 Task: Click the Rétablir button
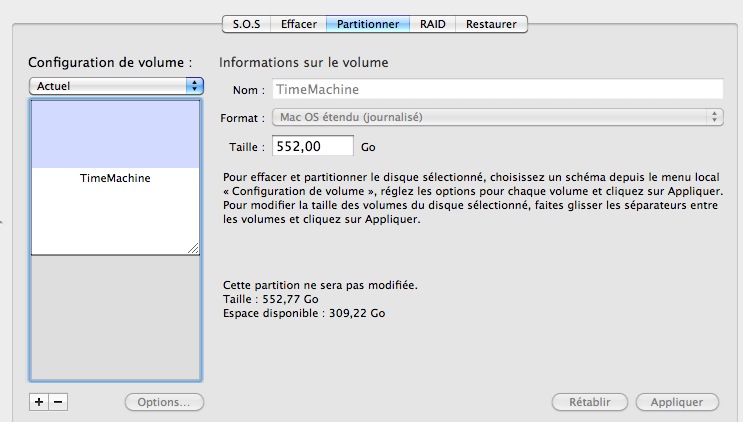point(589,402)
